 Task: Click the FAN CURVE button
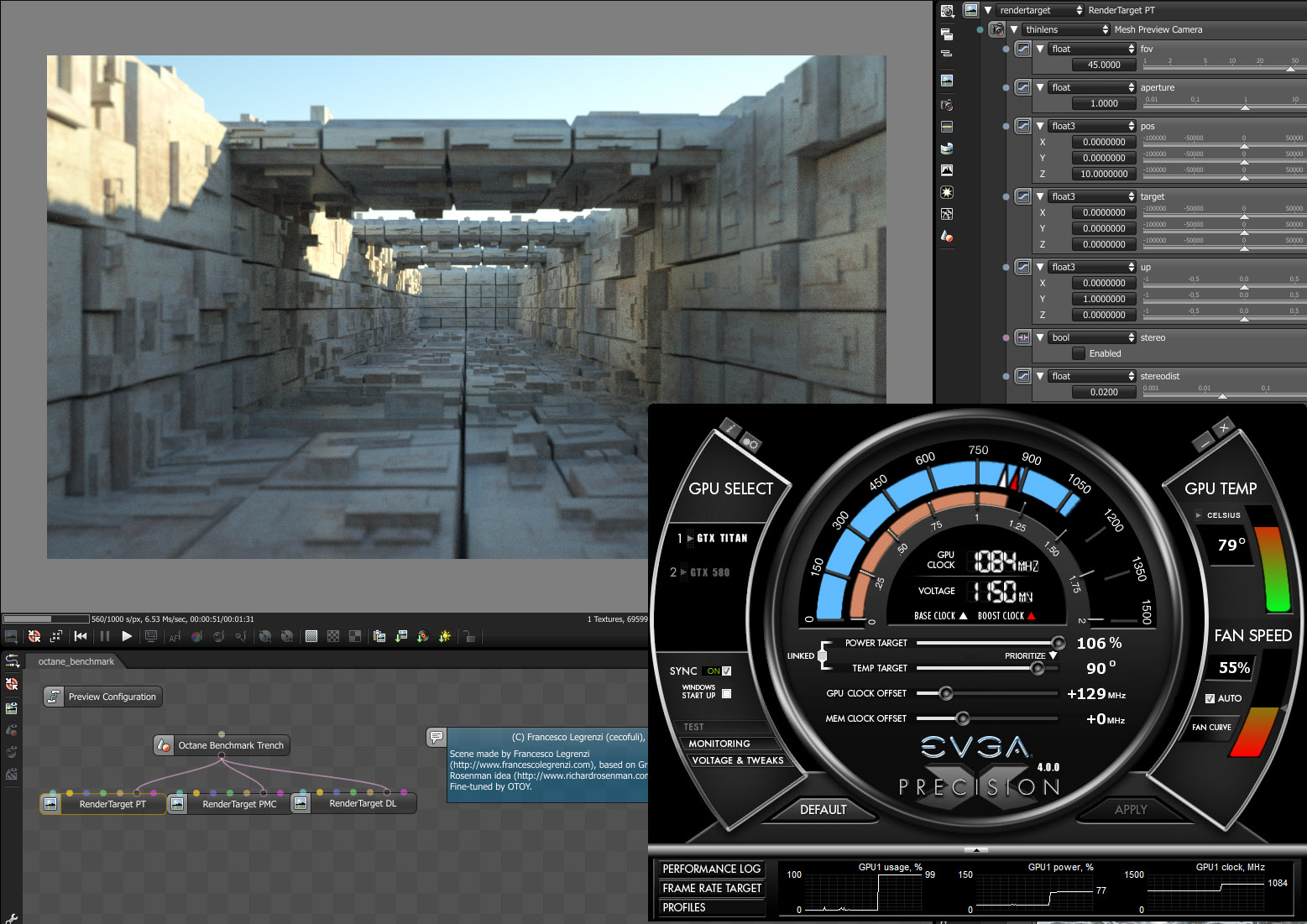(1211, 727)
